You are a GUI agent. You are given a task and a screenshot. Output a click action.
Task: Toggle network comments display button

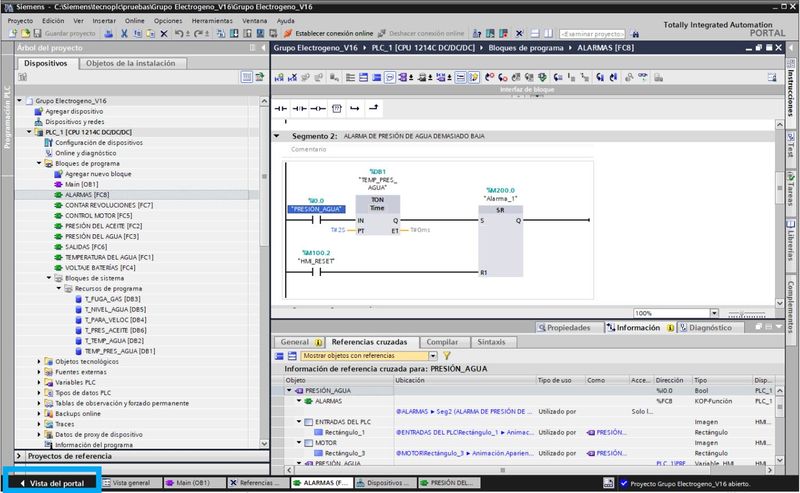pos(460,78)
